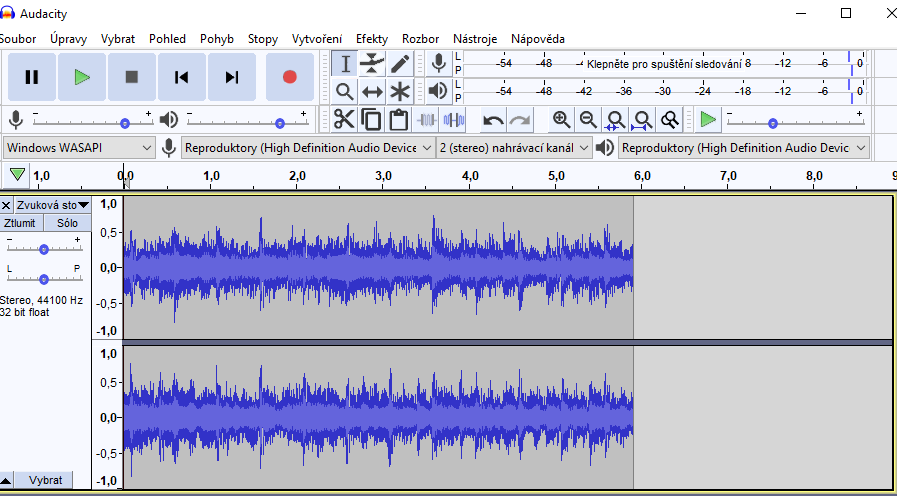
Task: Click the Cut scissors icon
Action: coord(344,120)
